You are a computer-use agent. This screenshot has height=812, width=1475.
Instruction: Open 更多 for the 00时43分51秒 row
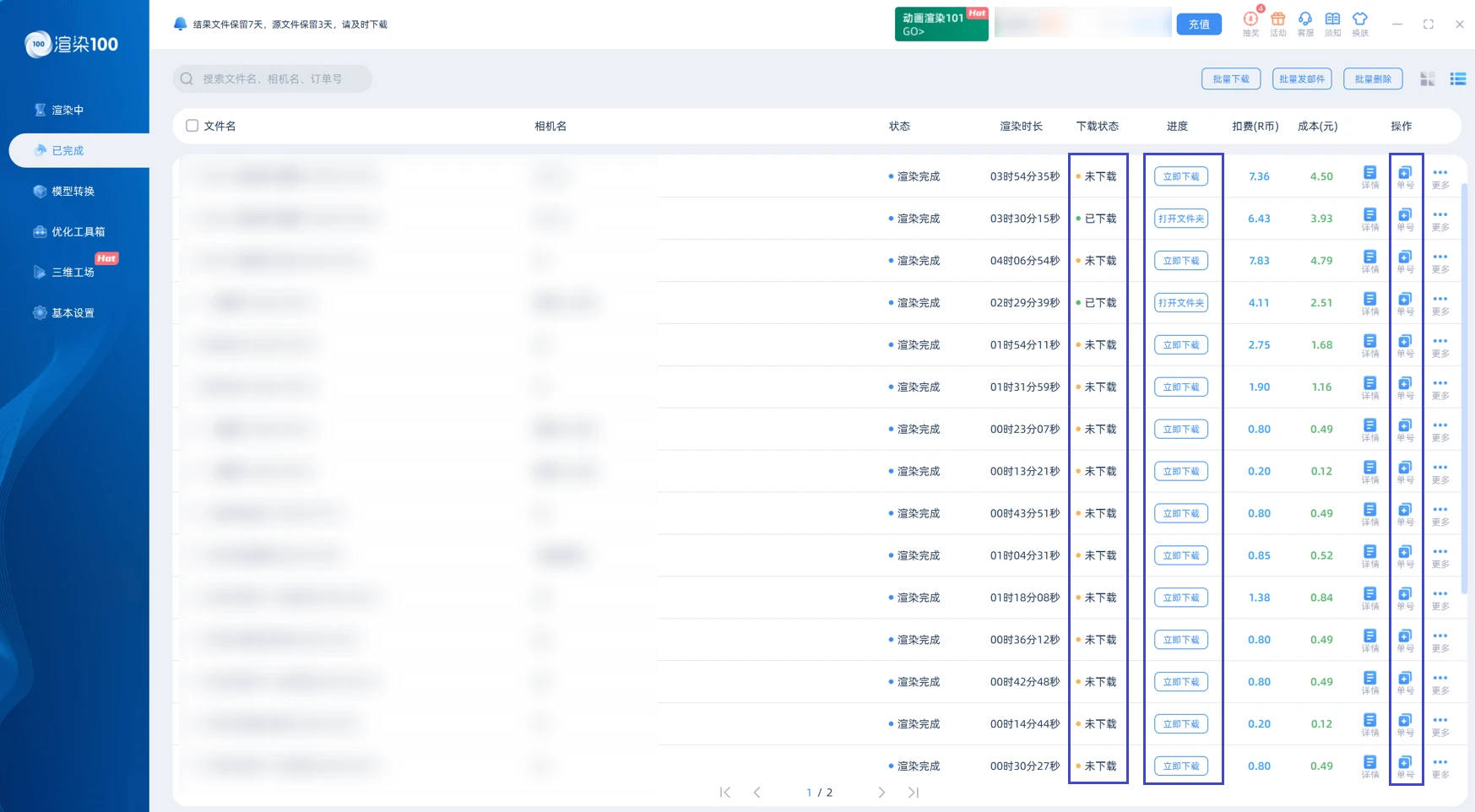(x=1440, y=515)
